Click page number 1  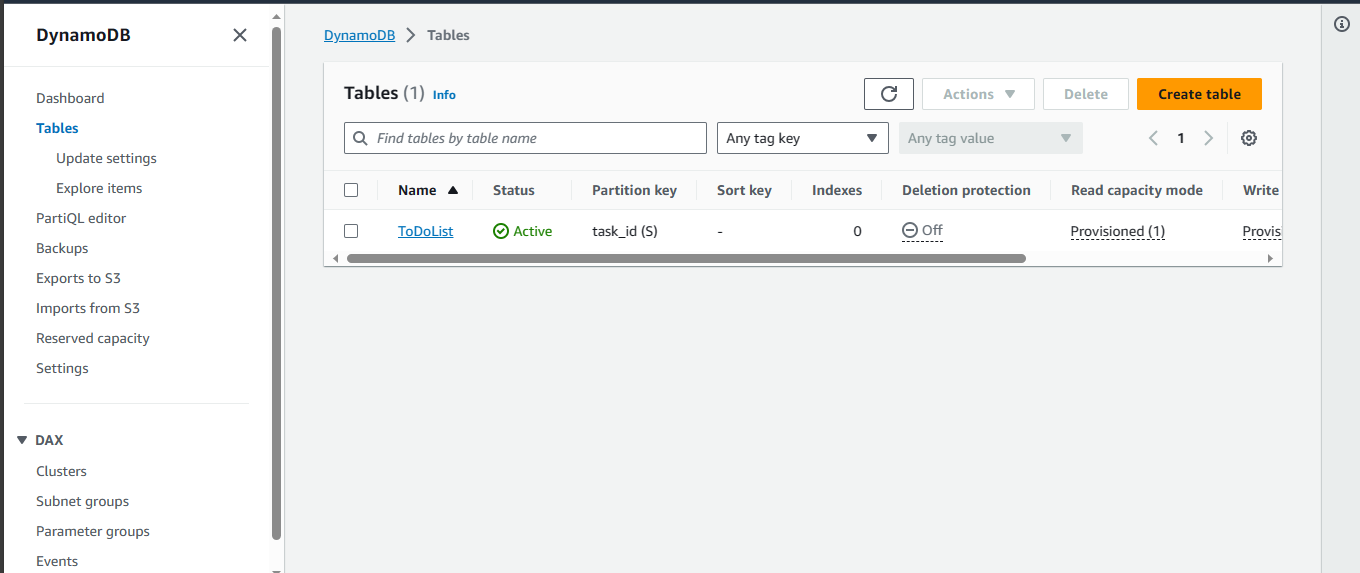[x=1181, y=138]
